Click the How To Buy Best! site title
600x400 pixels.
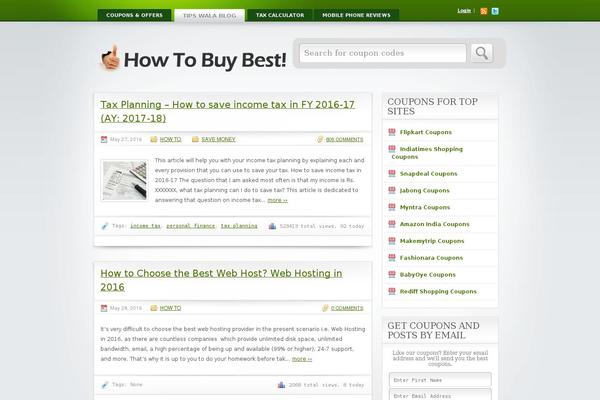coord(205,60)
